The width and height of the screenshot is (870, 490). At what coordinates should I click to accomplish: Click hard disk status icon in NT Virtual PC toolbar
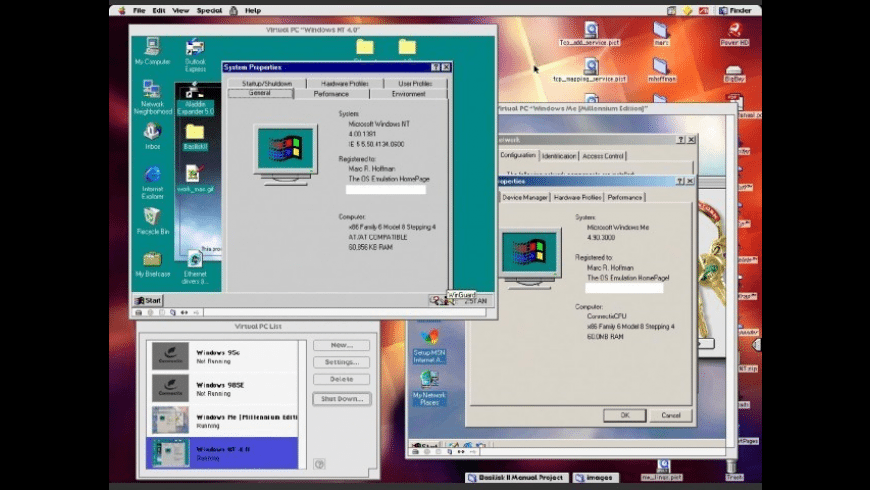coord(139,312)
